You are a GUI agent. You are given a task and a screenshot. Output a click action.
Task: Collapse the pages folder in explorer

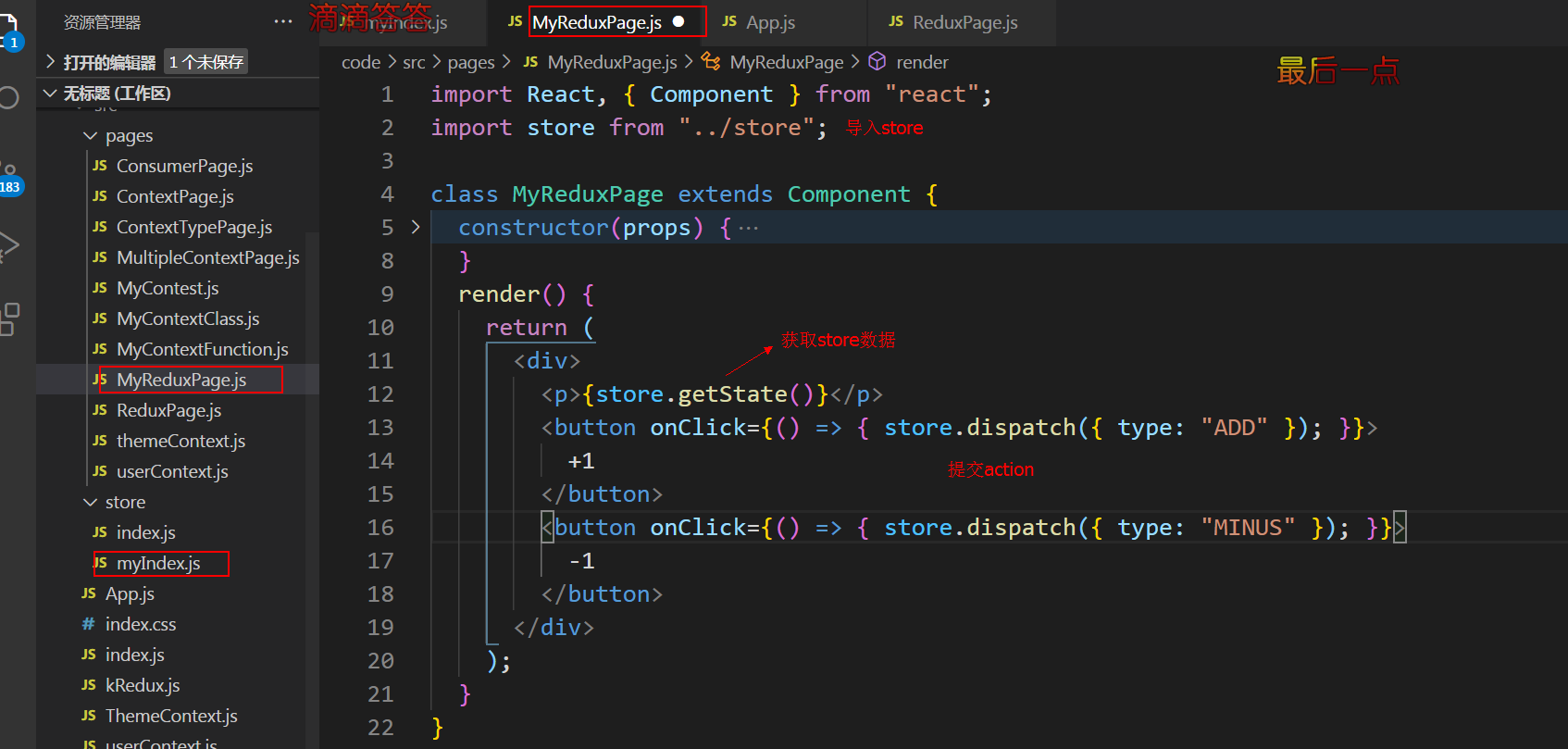(x=91, y=136)
